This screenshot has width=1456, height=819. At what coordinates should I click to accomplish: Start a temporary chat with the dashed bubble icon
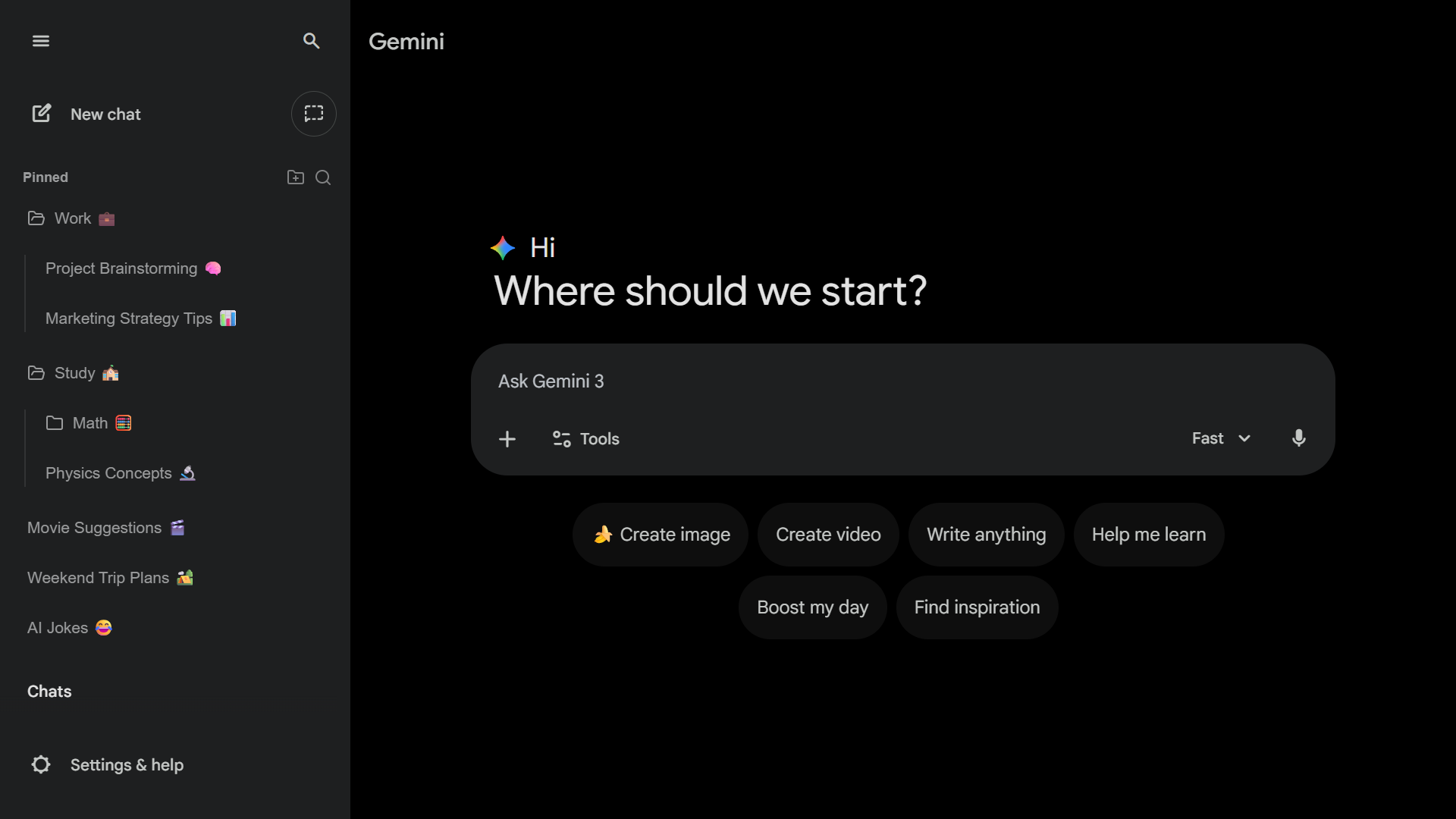click(x=314, y=114)
